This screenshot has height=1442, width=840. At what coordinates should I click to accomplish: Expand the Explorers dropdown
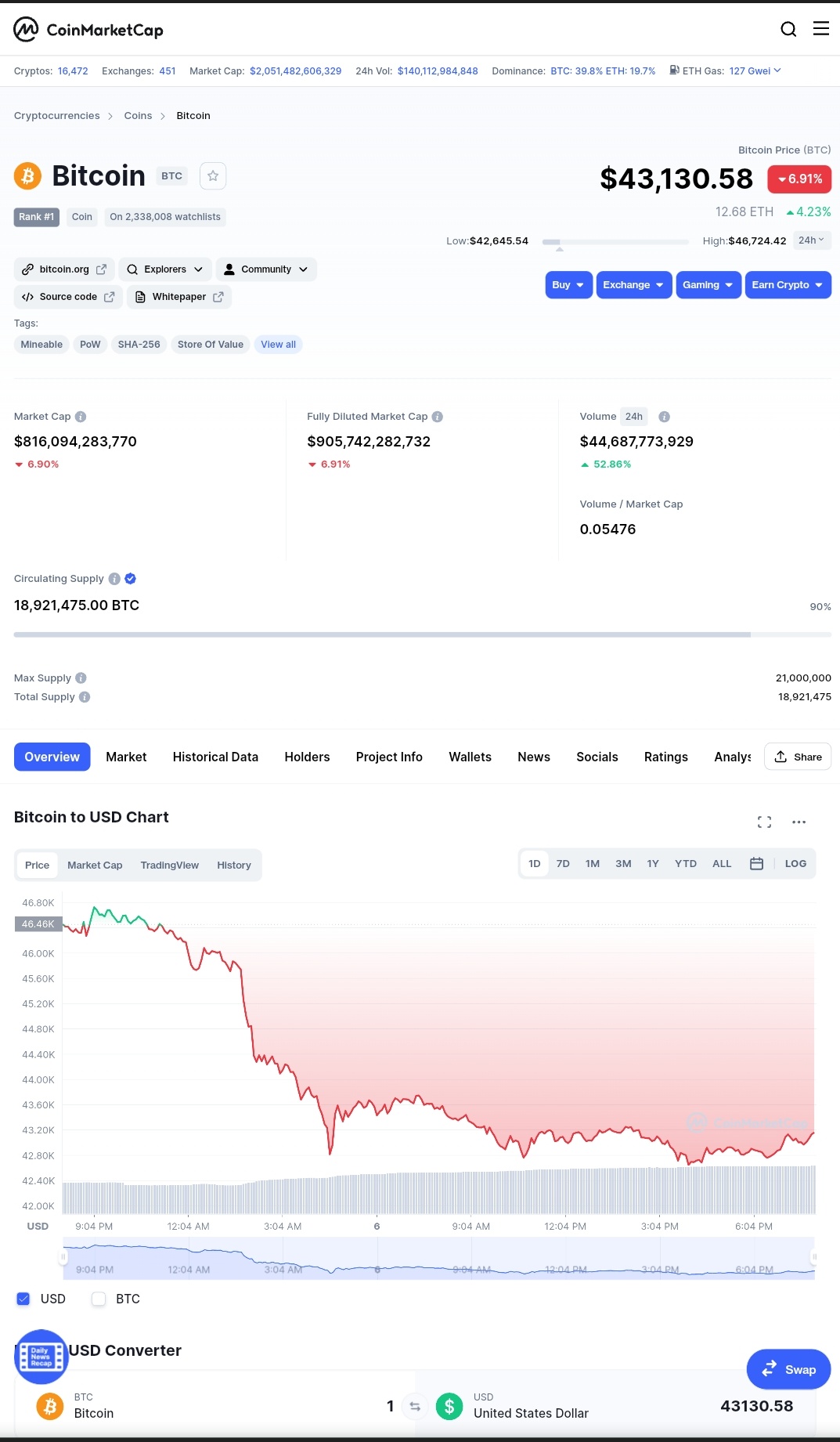tap(164, 269)
